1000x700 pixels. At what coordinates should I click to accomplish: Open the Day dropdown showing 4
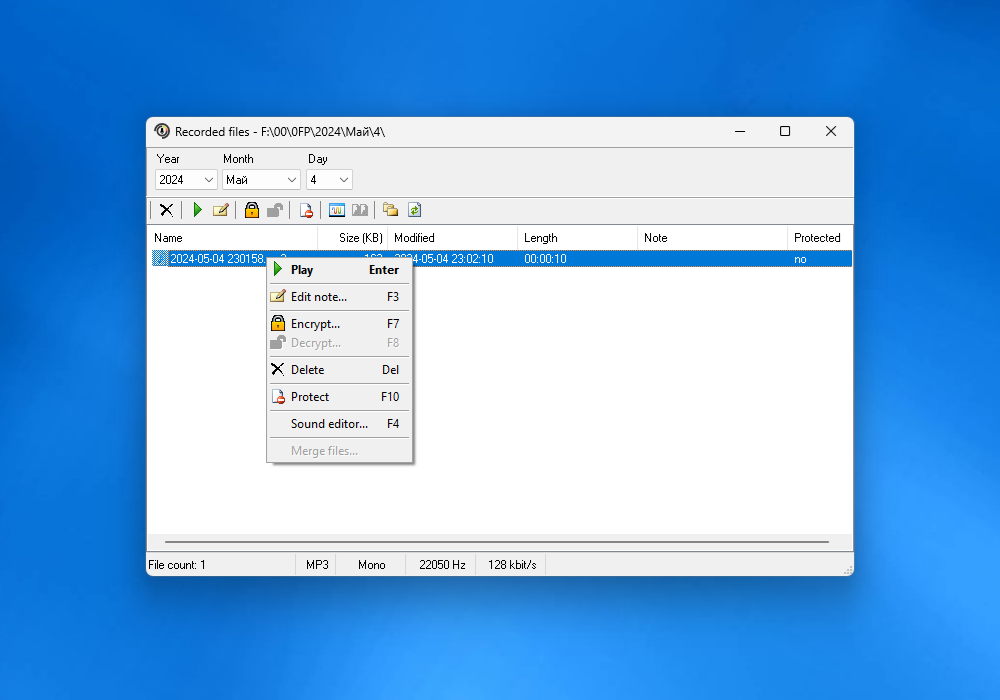pos(329,180)
